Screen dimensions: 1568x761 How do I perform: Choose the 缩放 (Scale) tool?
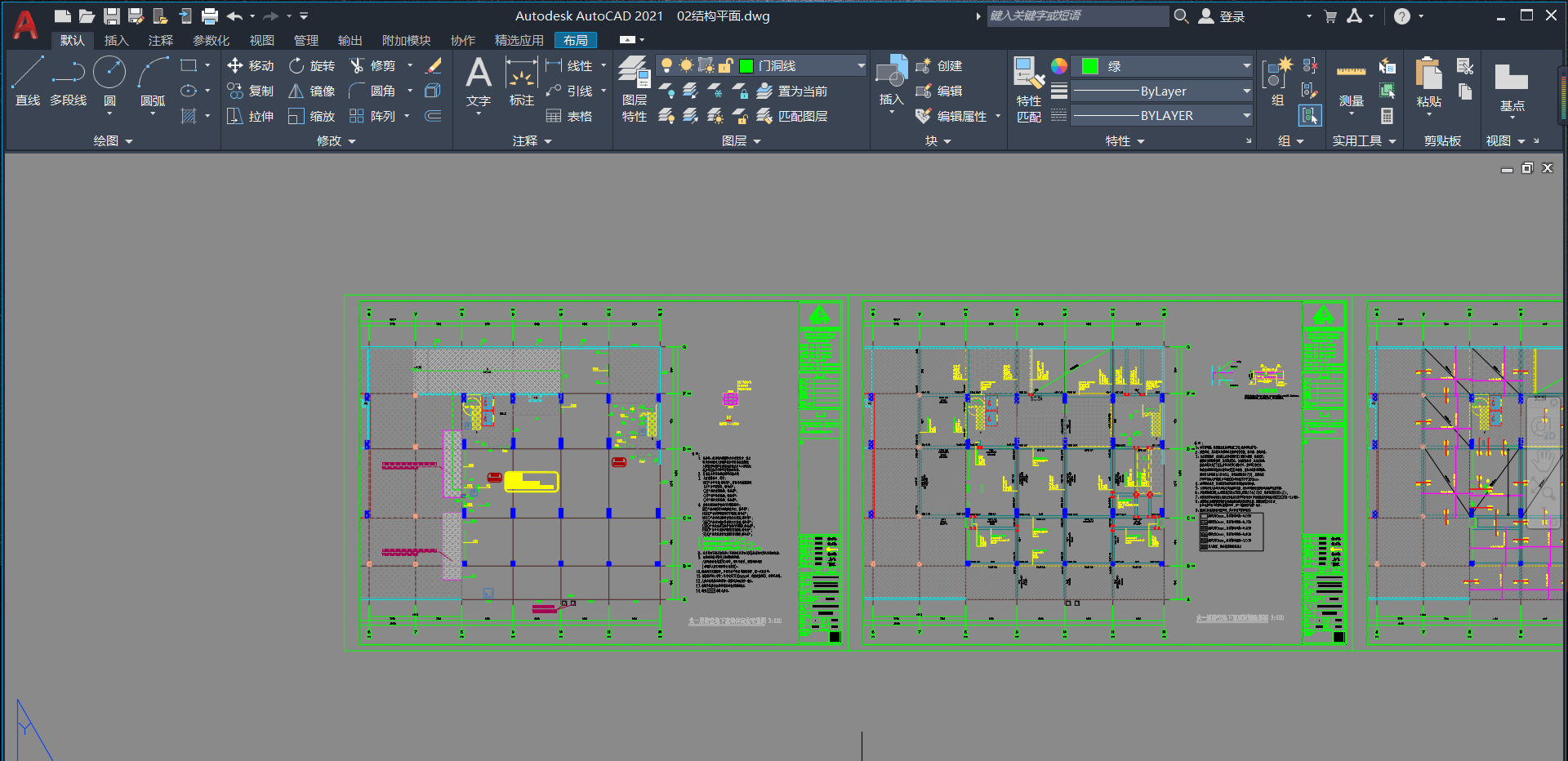[x=312, y=116]
